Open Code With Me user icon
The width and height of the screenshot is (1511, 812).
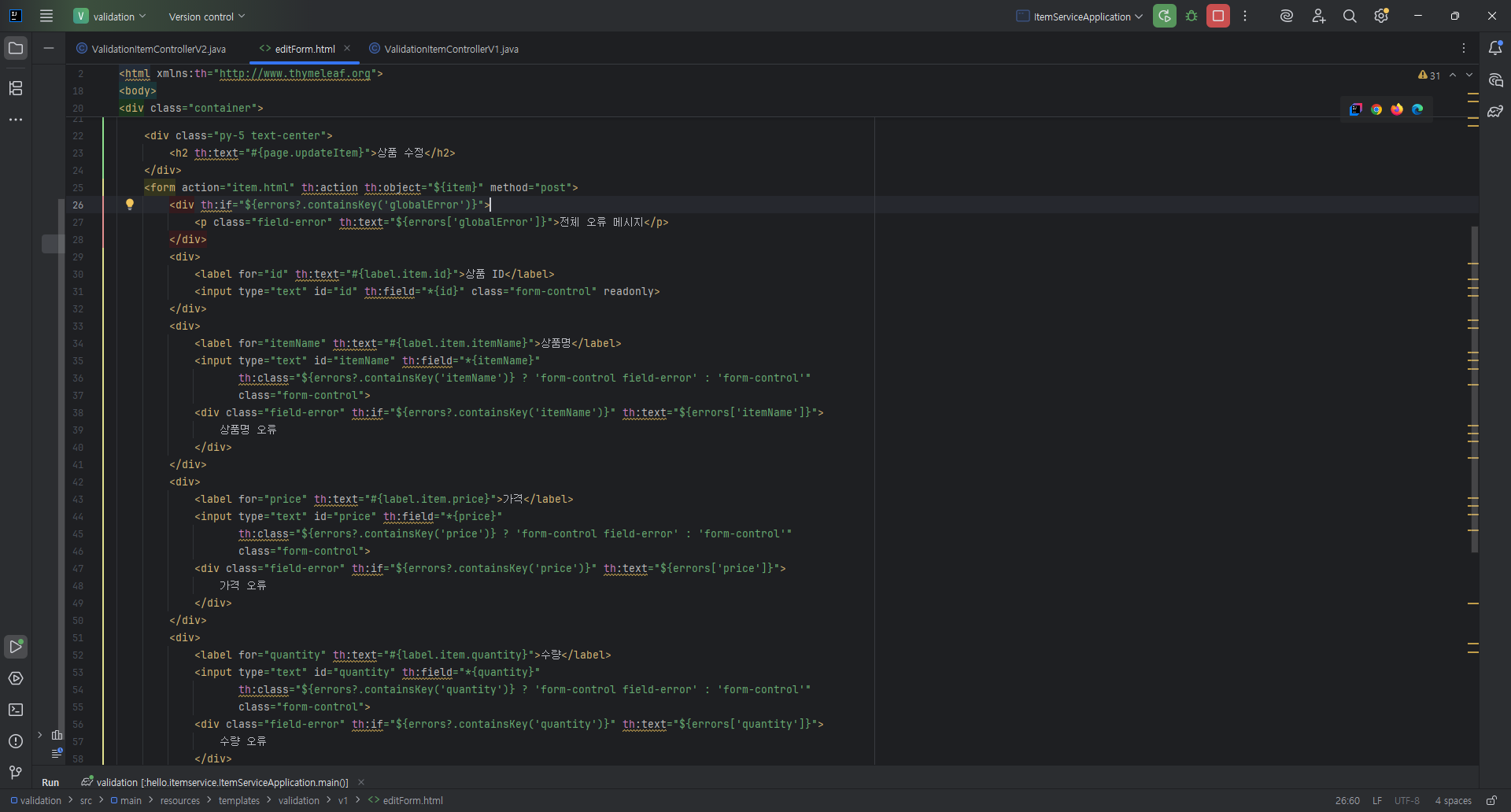click(x=1319, y=16)
